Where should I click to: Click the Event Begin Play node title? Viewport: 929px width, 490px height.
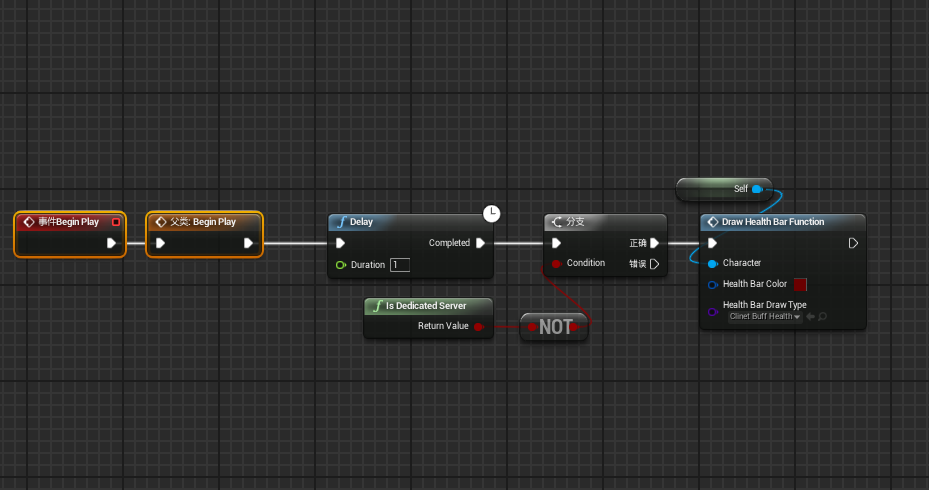pos(69,222)
